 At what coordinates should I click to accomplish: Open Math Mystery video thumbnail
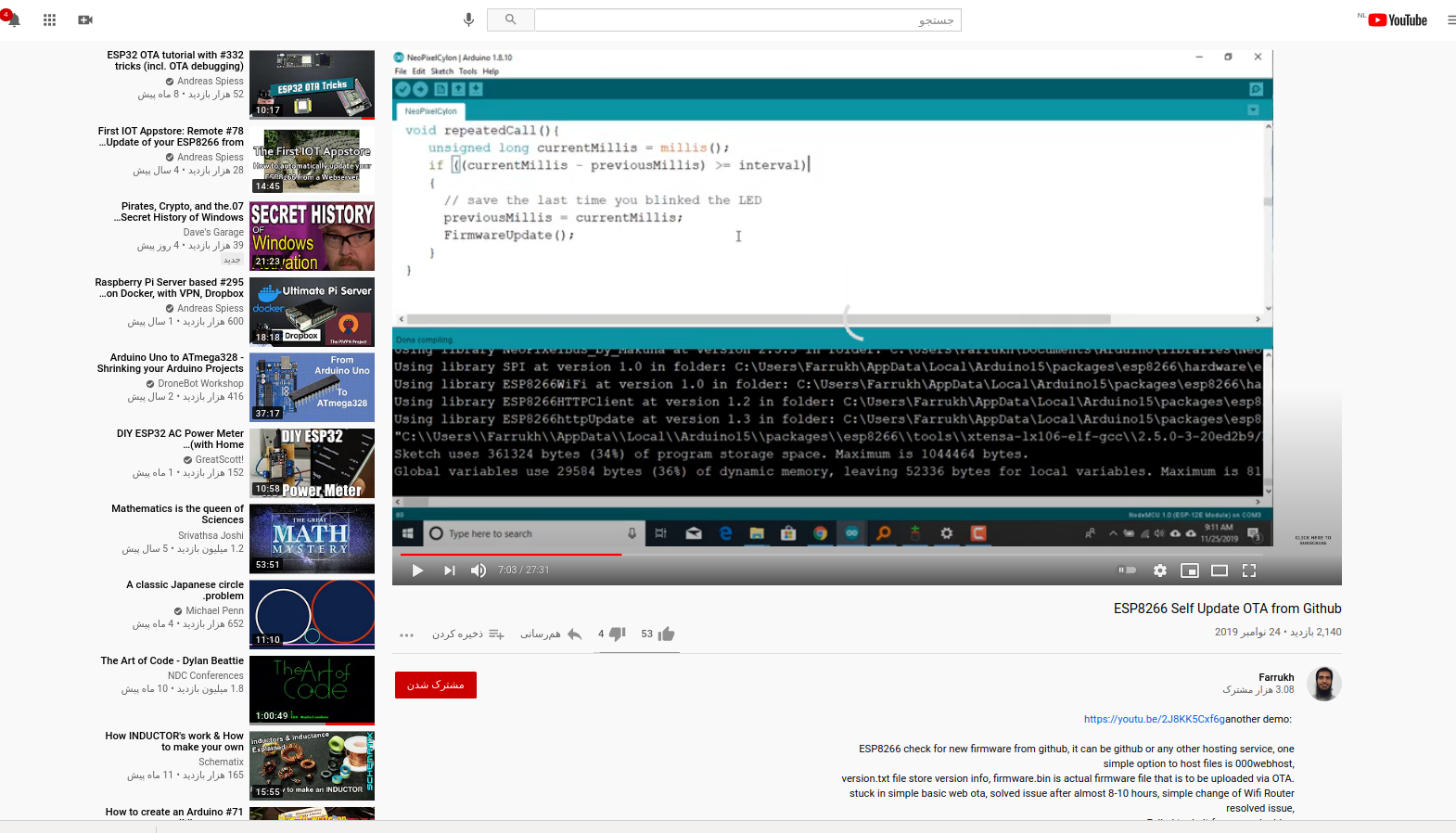[312, 539]
